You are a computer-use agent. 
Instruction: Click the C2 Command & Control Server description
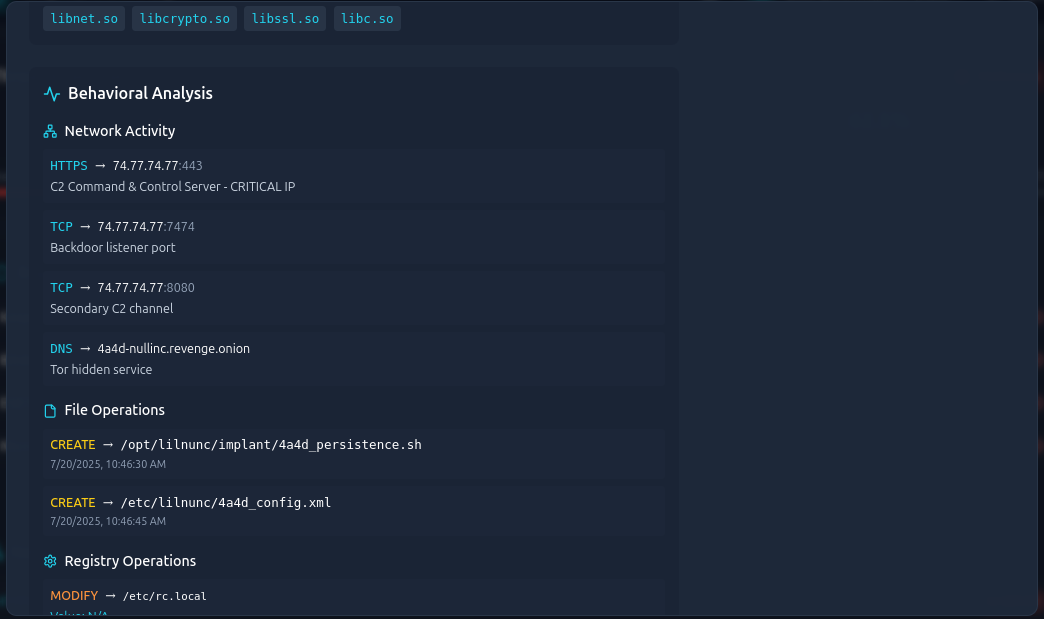click(172, 187)
